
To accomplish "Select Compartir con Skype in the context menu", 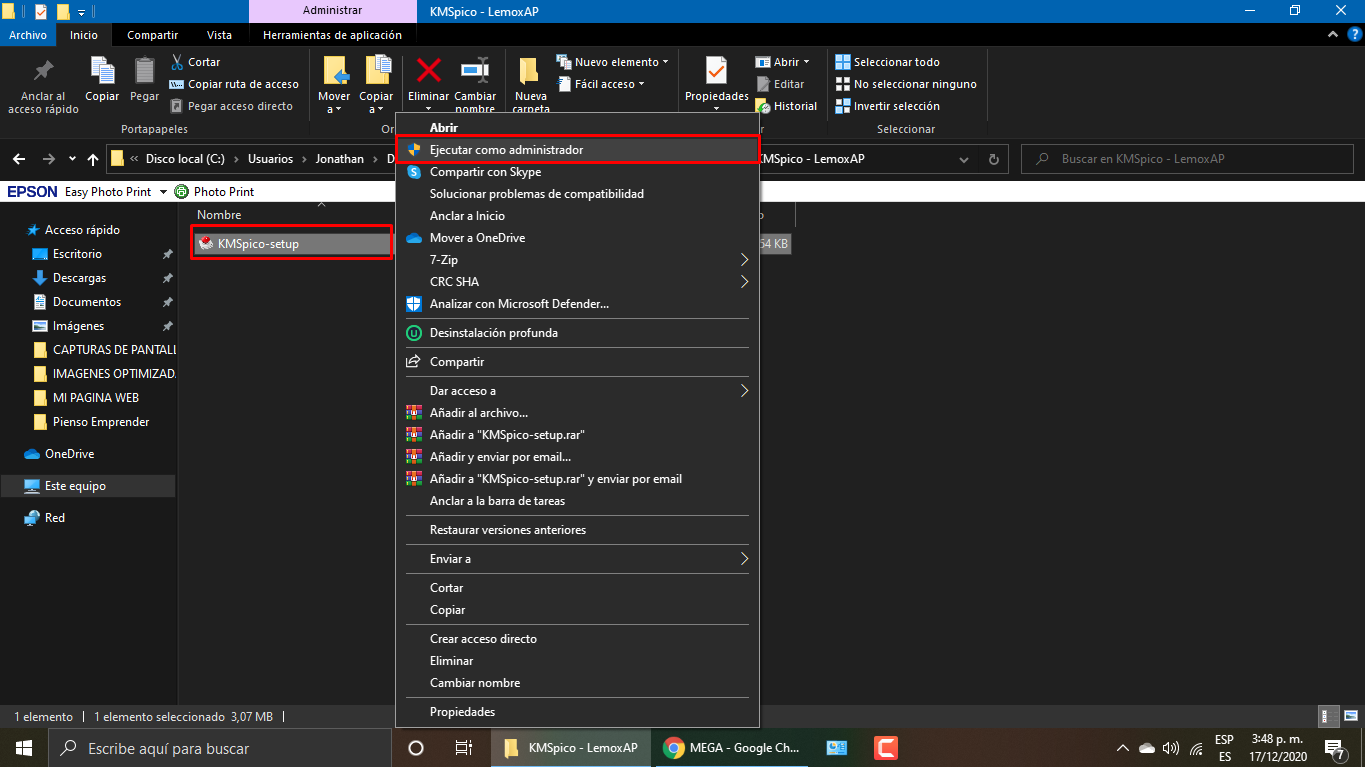I will (578, 172).
